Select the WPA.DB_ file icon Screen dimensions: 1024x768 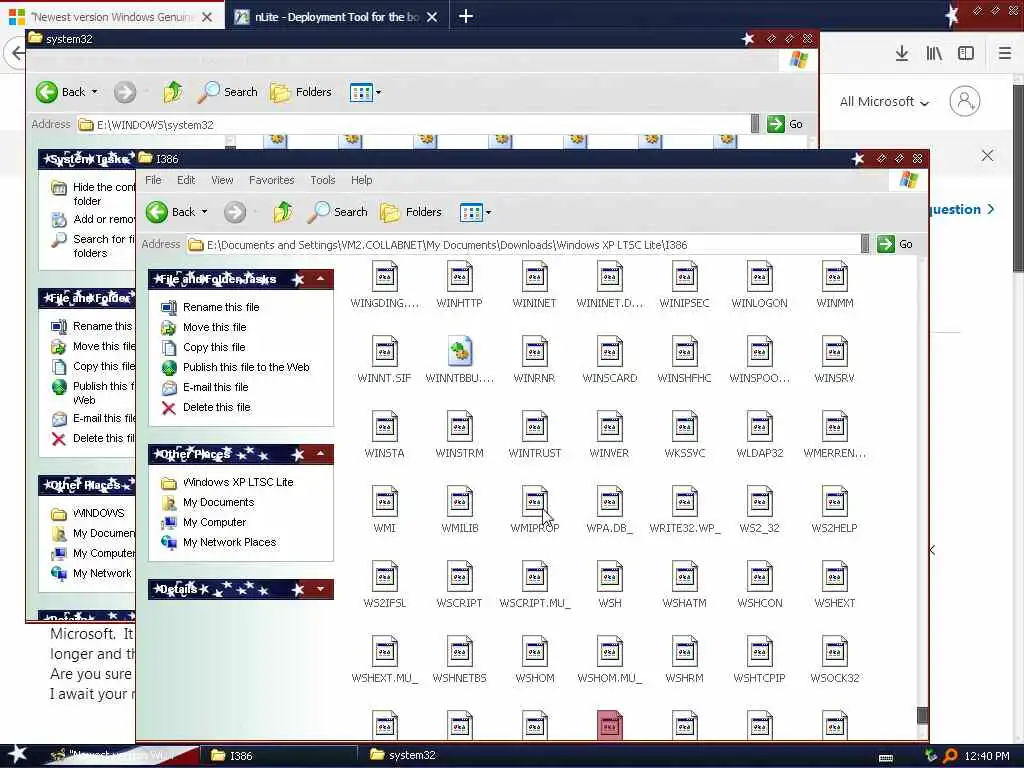(x=609, y=502)
